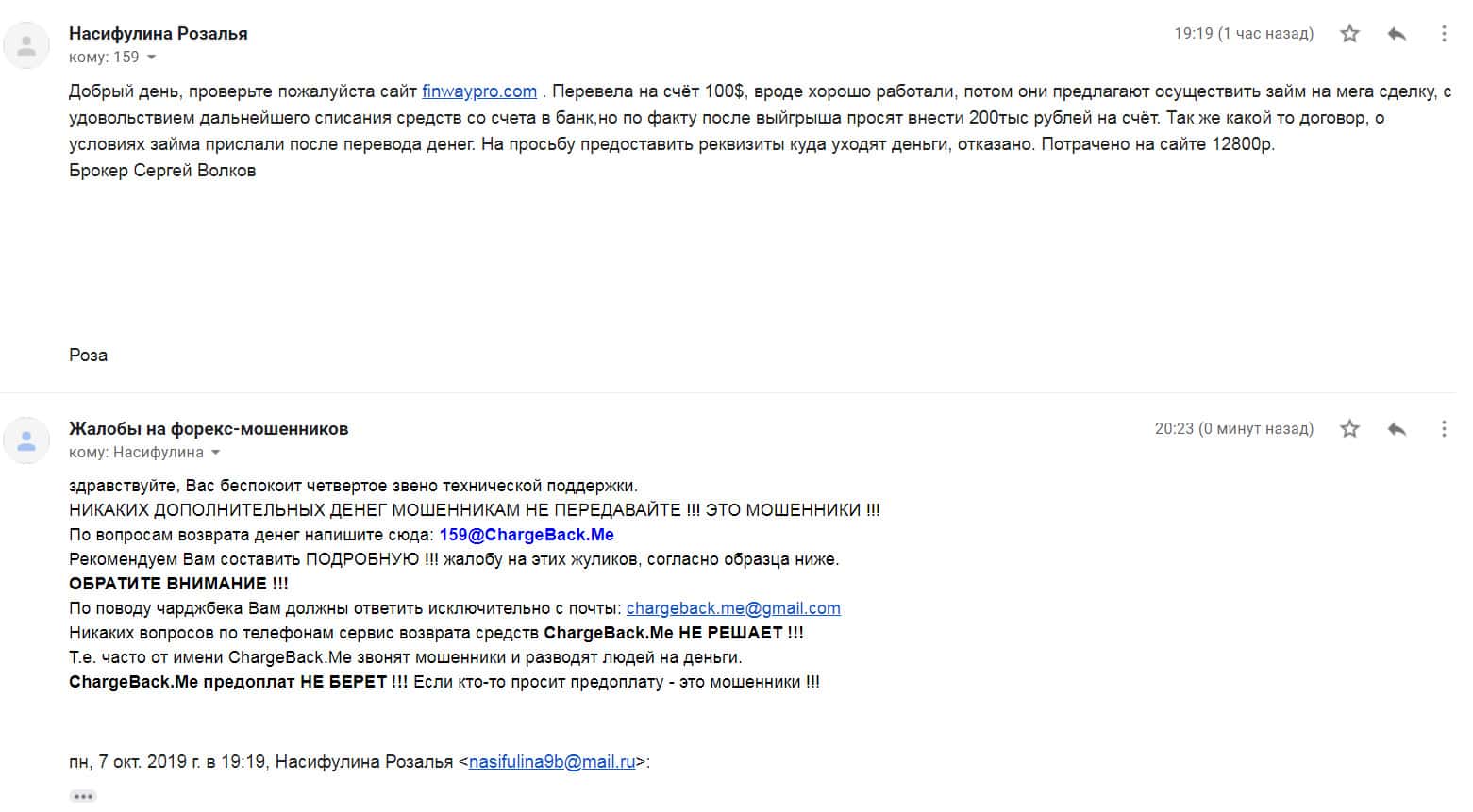The height and width of the screenshot is (812, 1473).
Task: Expand recipient details next to 'кому: 159'
Action: point(151,58)
